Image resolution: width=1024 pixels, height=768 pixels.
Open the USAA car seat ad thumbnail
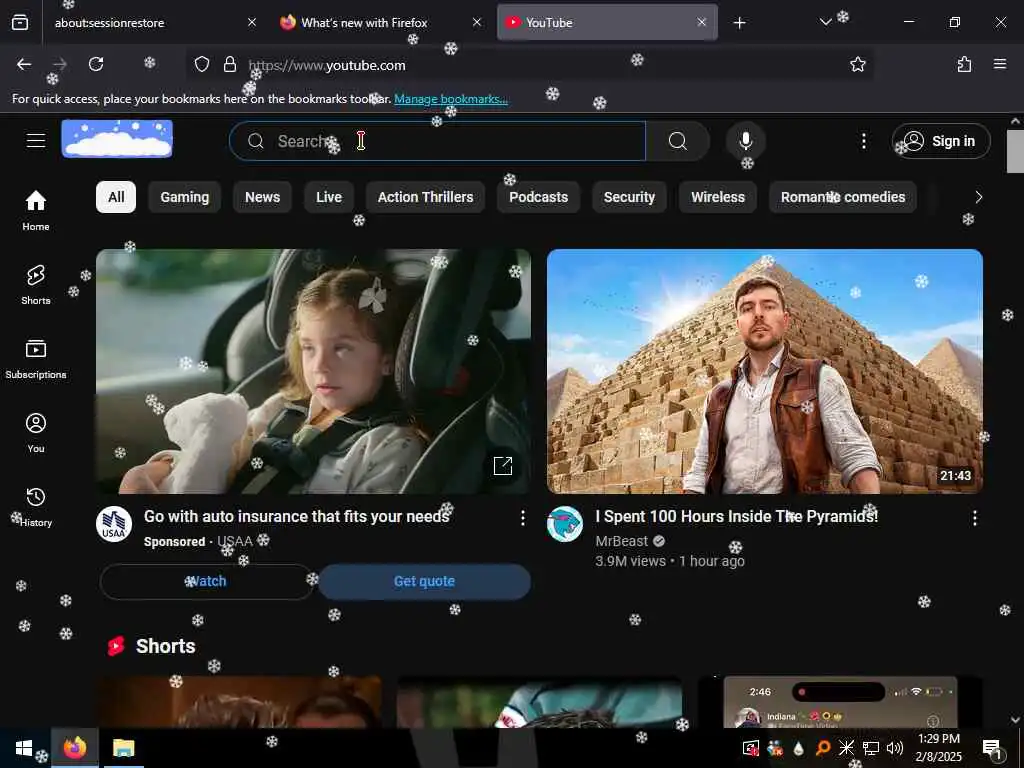pyautogui.click(x=313, y=371)
